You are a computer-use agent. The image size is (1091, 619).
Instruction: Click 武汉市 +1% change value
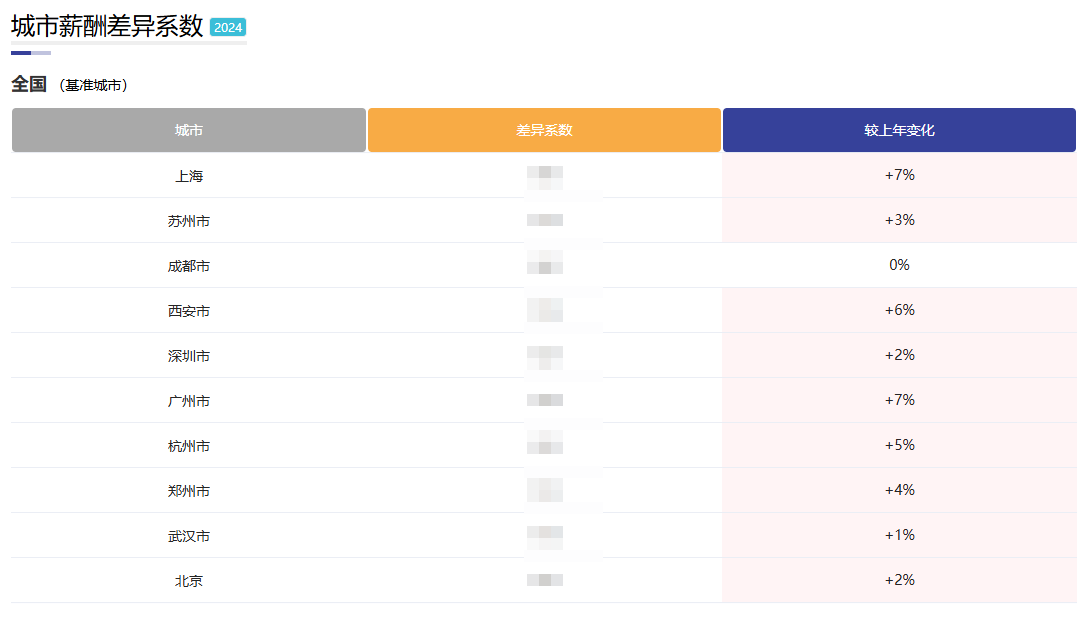pos(899,535)
